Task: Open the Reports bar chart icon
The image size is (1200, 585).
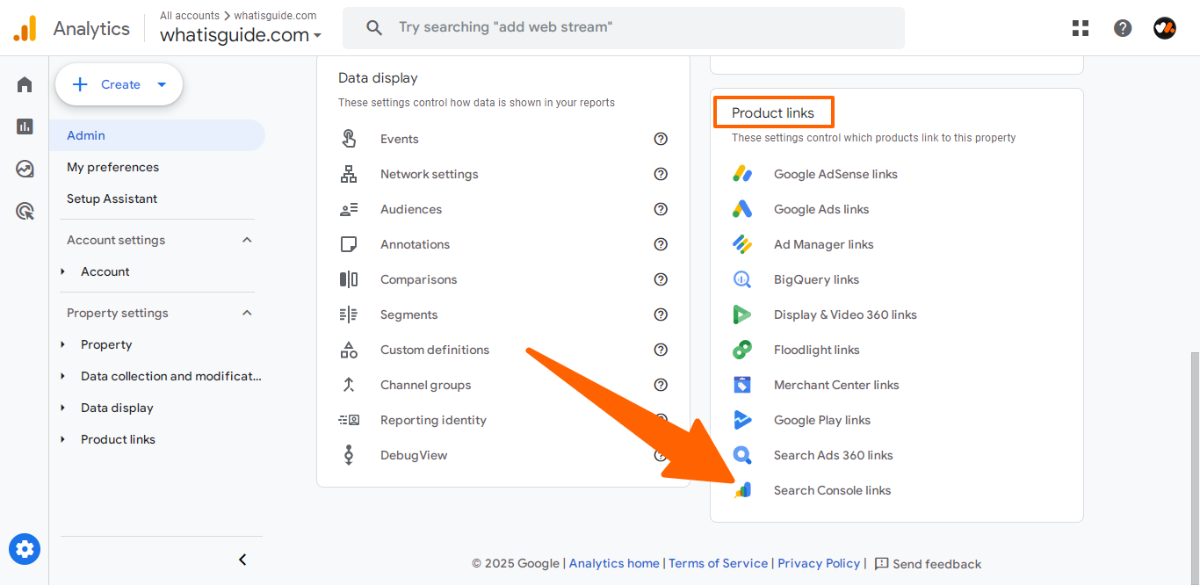Action: pyautogui.click(x=24, y=127)
